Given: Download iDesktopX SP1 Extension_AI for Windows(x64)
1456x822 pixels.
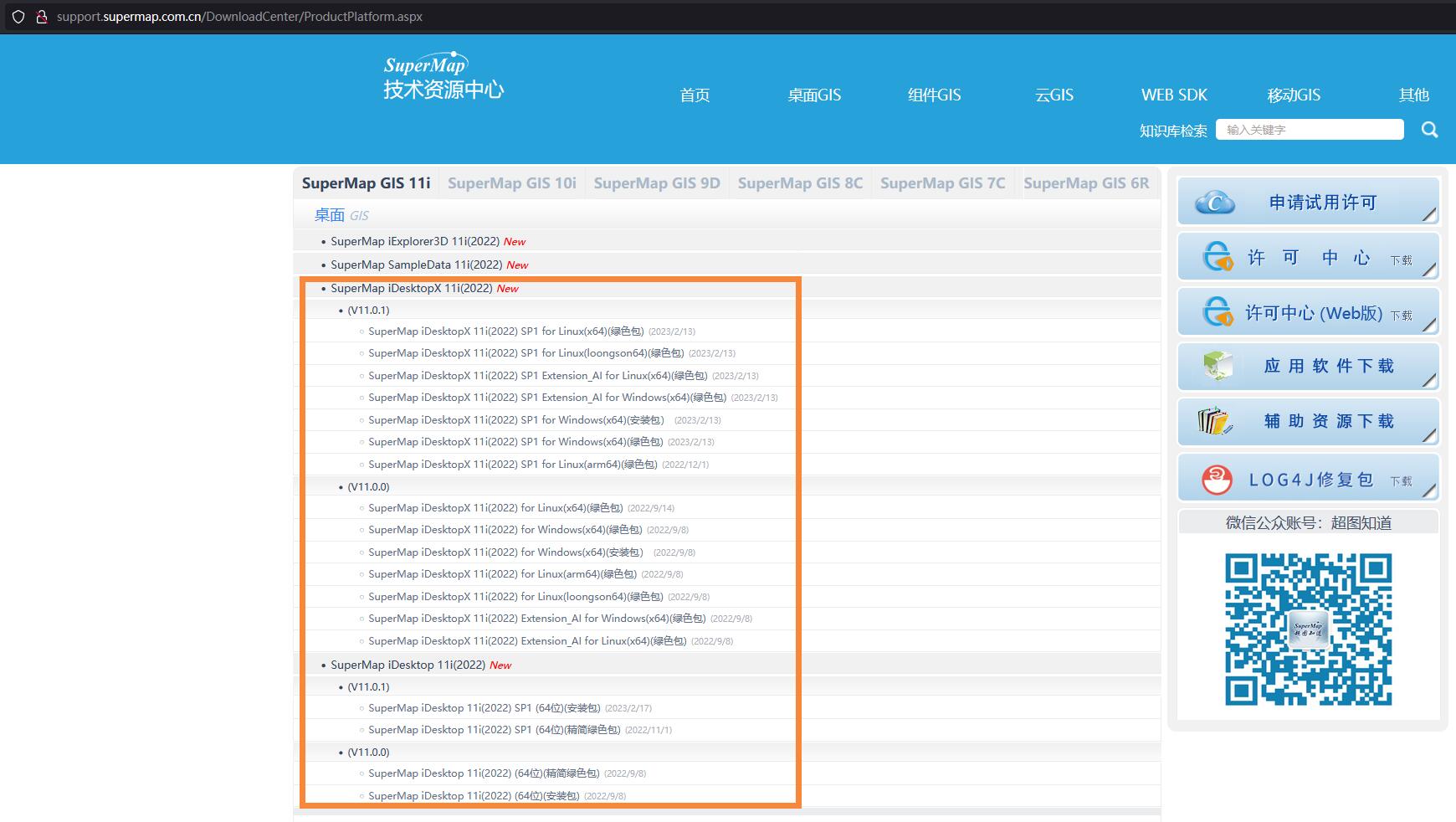Looking at the screenshot, I should [x=547, y=398].
